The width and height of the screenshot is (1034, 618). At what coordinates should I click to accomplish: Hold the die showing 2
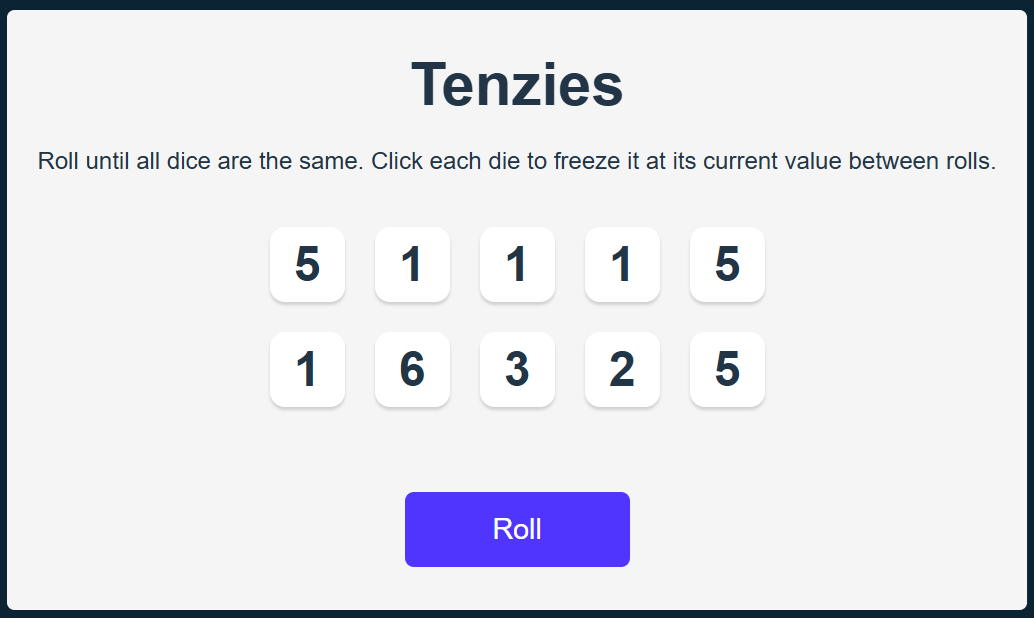[x=622, y=369]
